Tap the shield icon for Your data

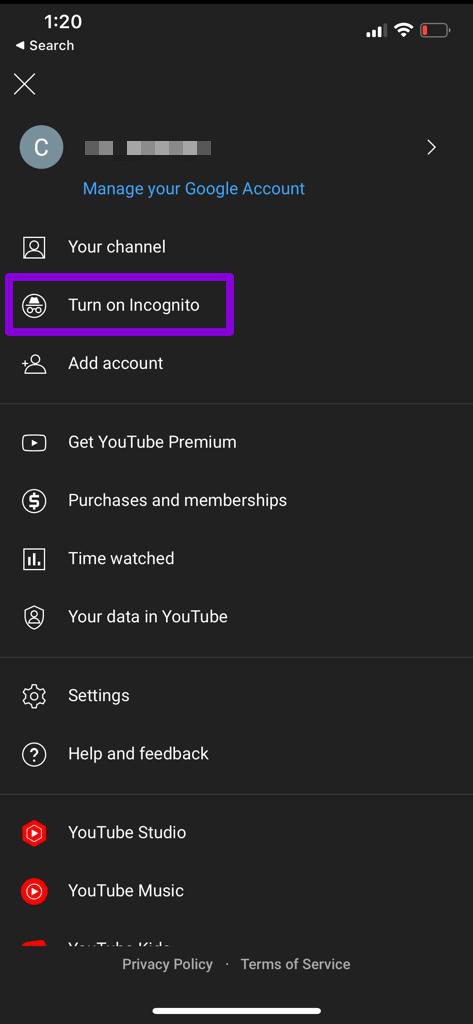point(34,616)
